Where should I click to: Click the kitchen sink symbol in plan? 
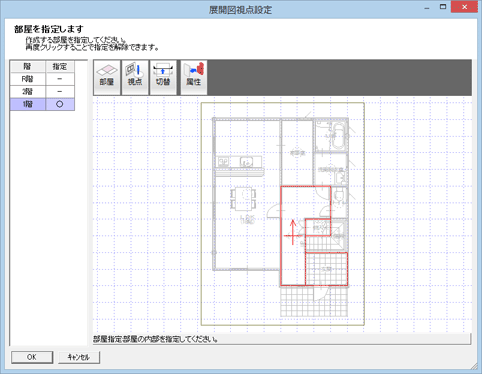click(247, 162)
